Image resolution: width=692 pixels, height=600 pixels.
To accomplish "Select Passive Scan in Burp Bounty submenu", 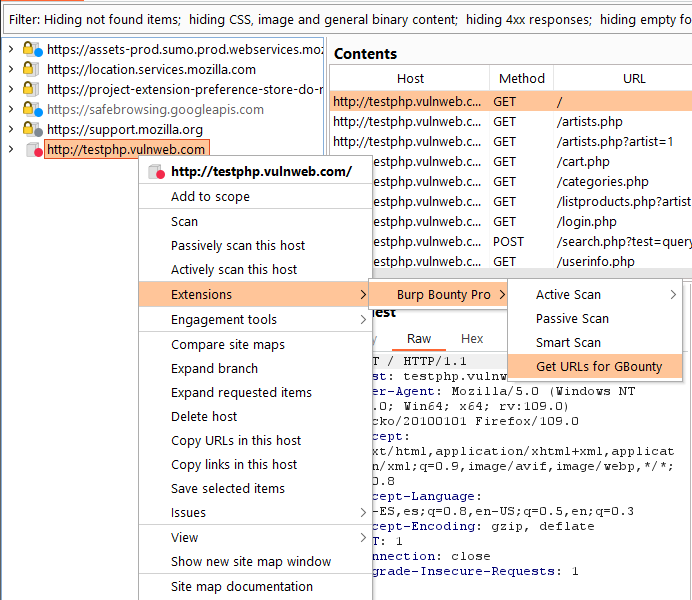I will [x=595, y=319].
